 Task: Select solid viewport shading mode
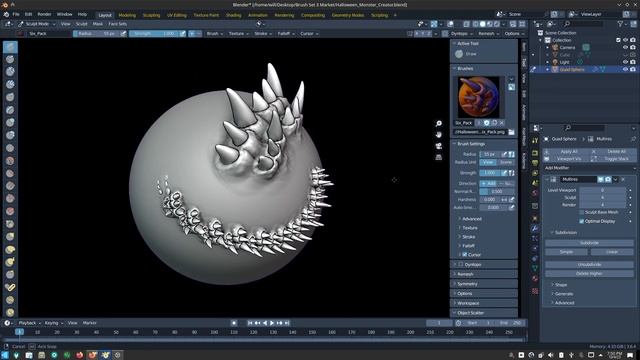tap(482, 24)
